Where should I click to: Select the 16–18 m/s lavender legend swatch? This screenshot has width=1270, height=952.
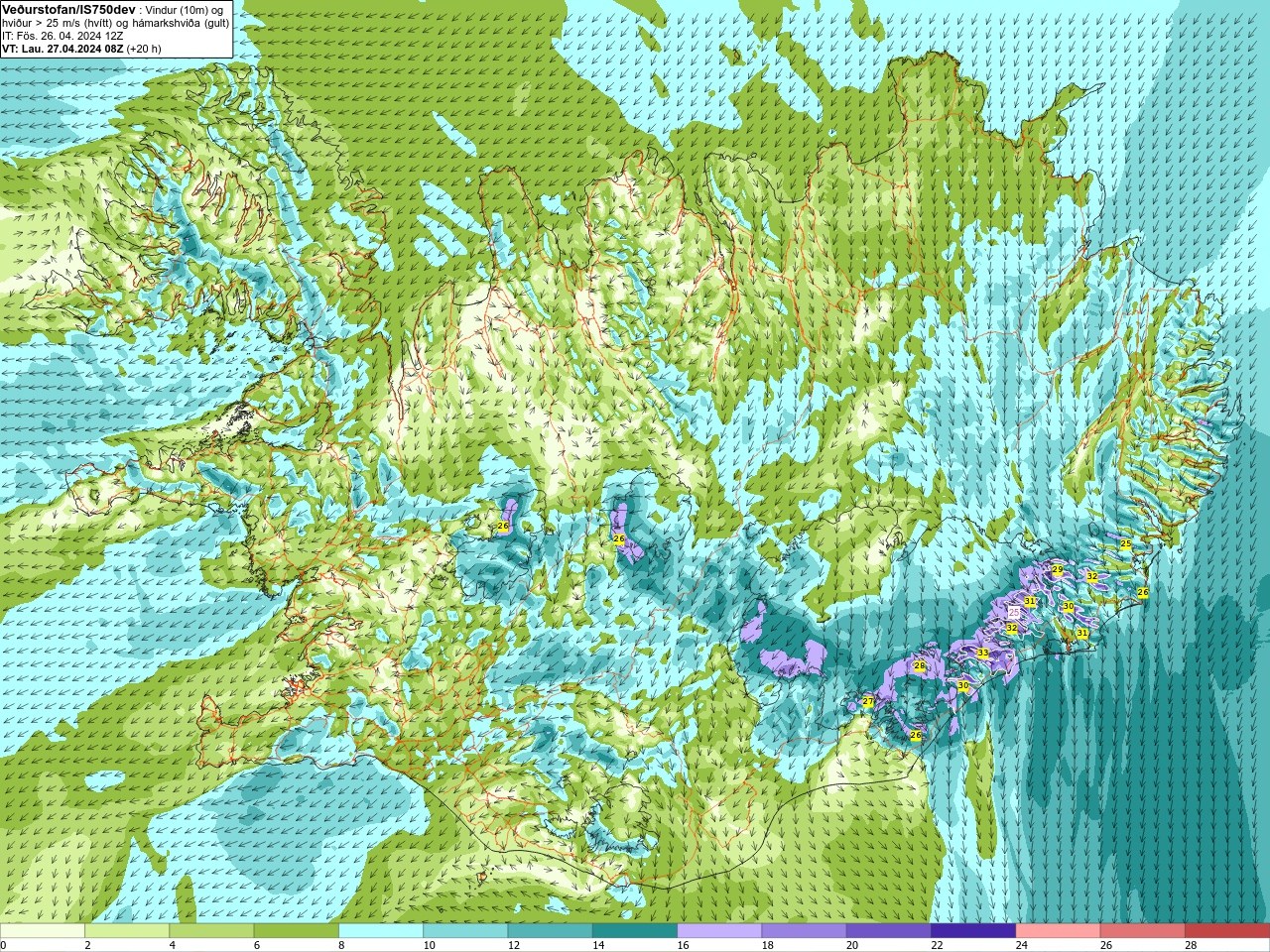pyautogui.click(x=719, y=931)
